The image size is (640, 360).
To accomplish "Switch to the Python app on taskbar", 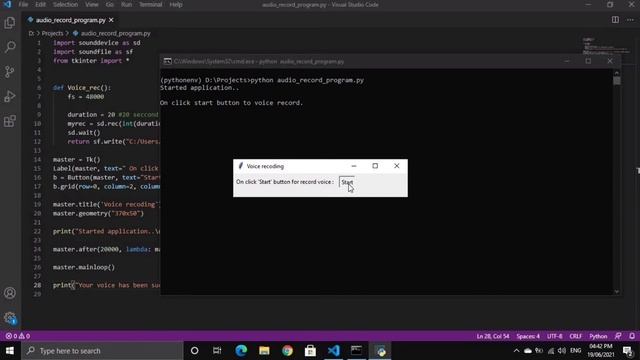I will click(380, 351).
